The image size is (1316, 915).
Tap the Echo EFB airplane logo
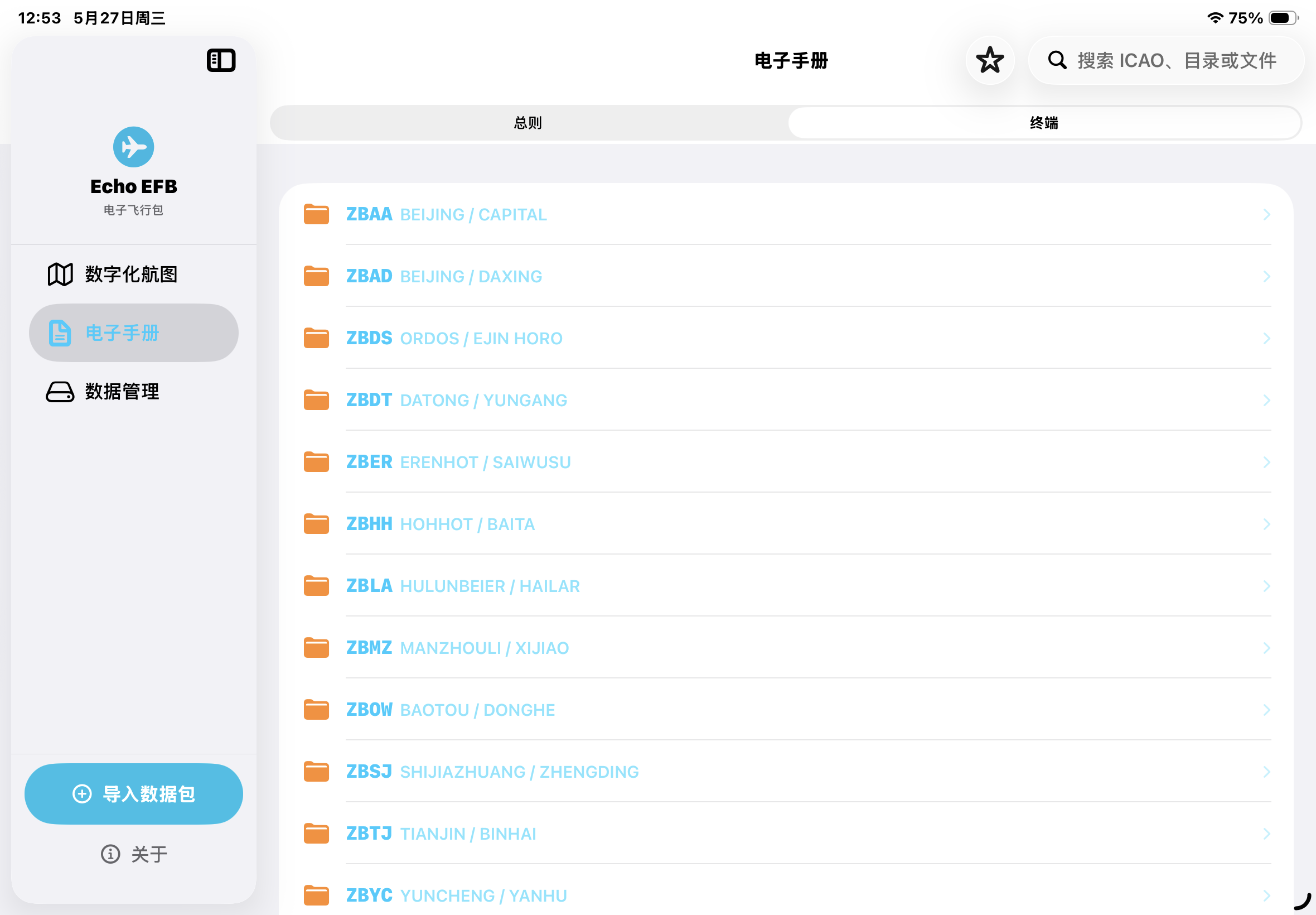pos(133,147)
